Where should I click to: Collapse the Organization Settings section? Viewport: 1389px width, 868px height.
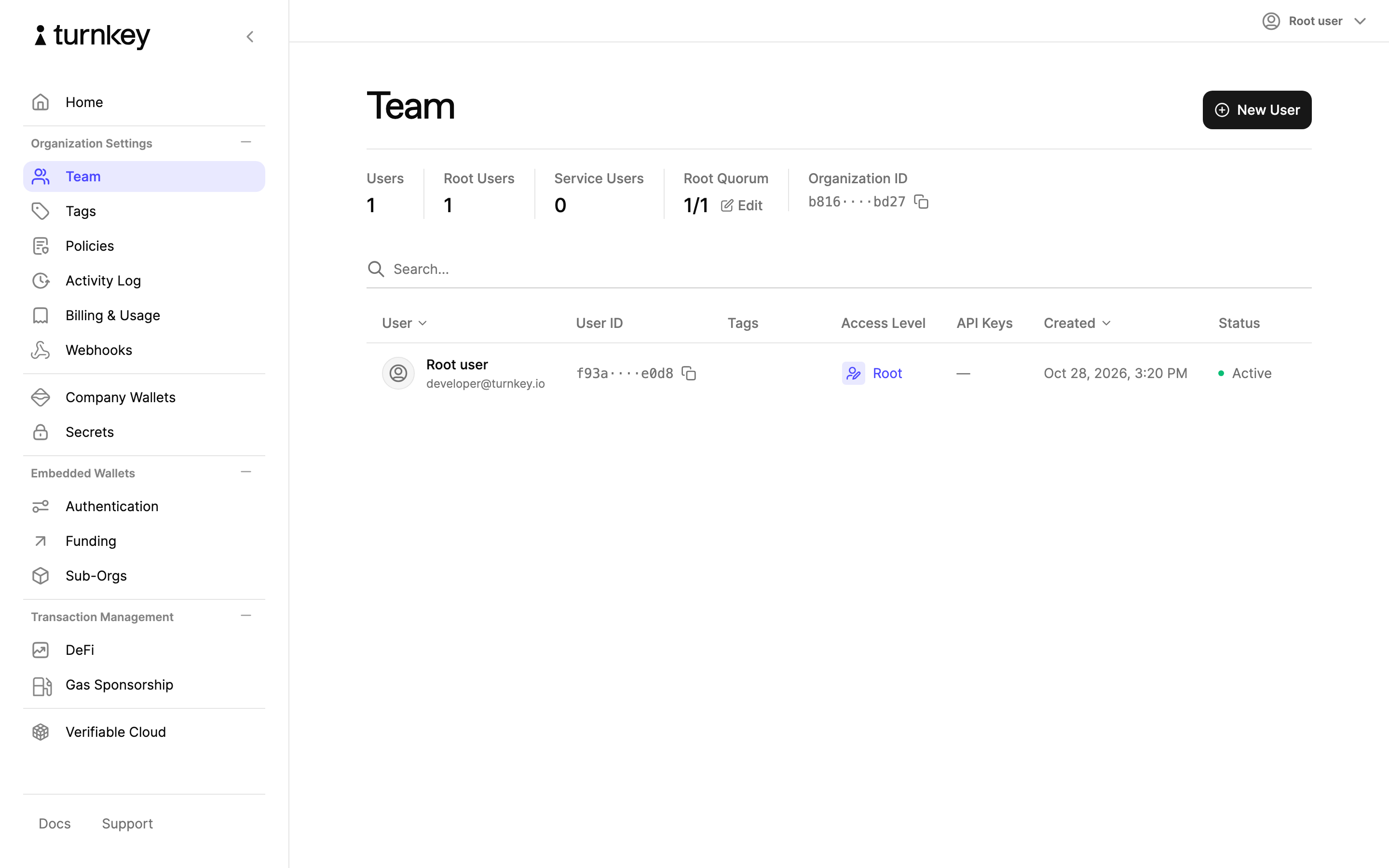coord(245,142)
